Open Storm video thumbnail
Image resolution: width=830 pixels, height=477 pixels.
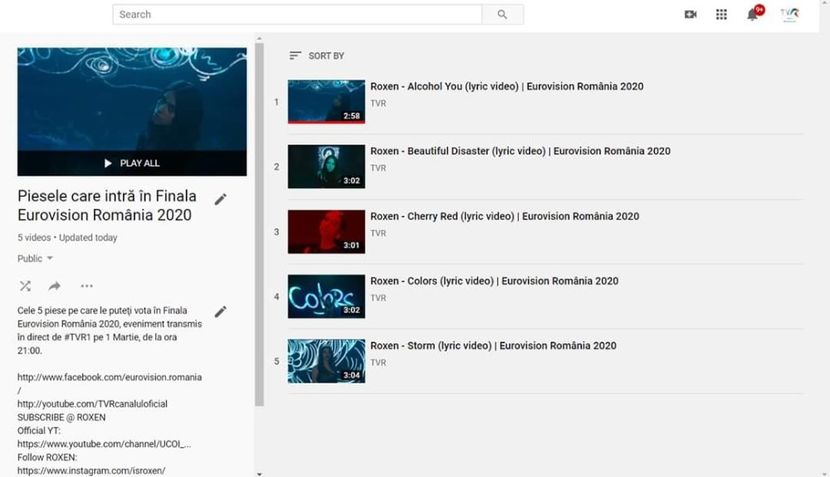pyautogui.click(x=326, y=361)
